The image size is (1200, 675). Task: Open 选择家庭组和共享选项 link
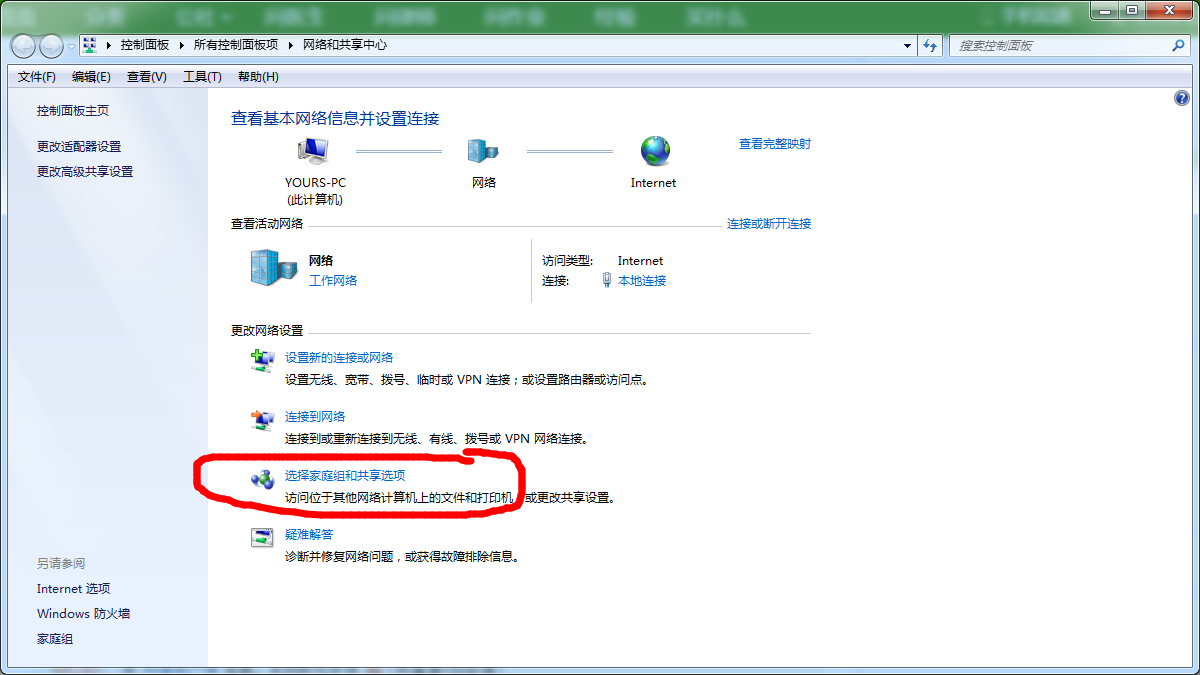click(345, 476)
